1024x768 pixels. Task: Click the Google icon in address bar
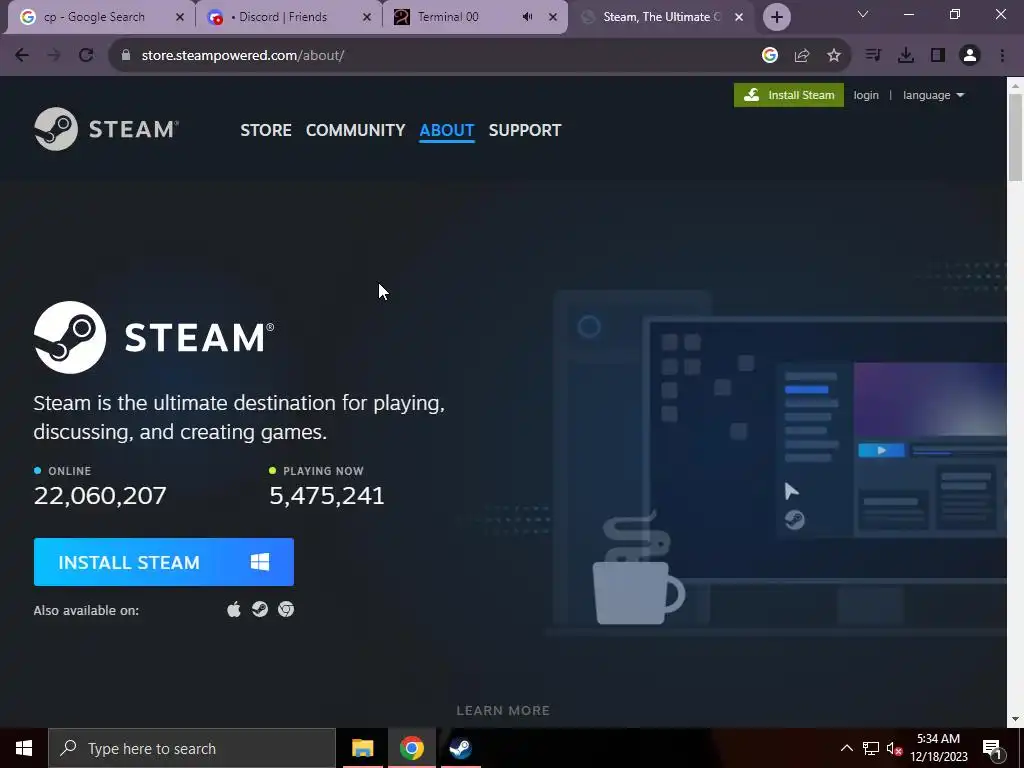point(770,56)
